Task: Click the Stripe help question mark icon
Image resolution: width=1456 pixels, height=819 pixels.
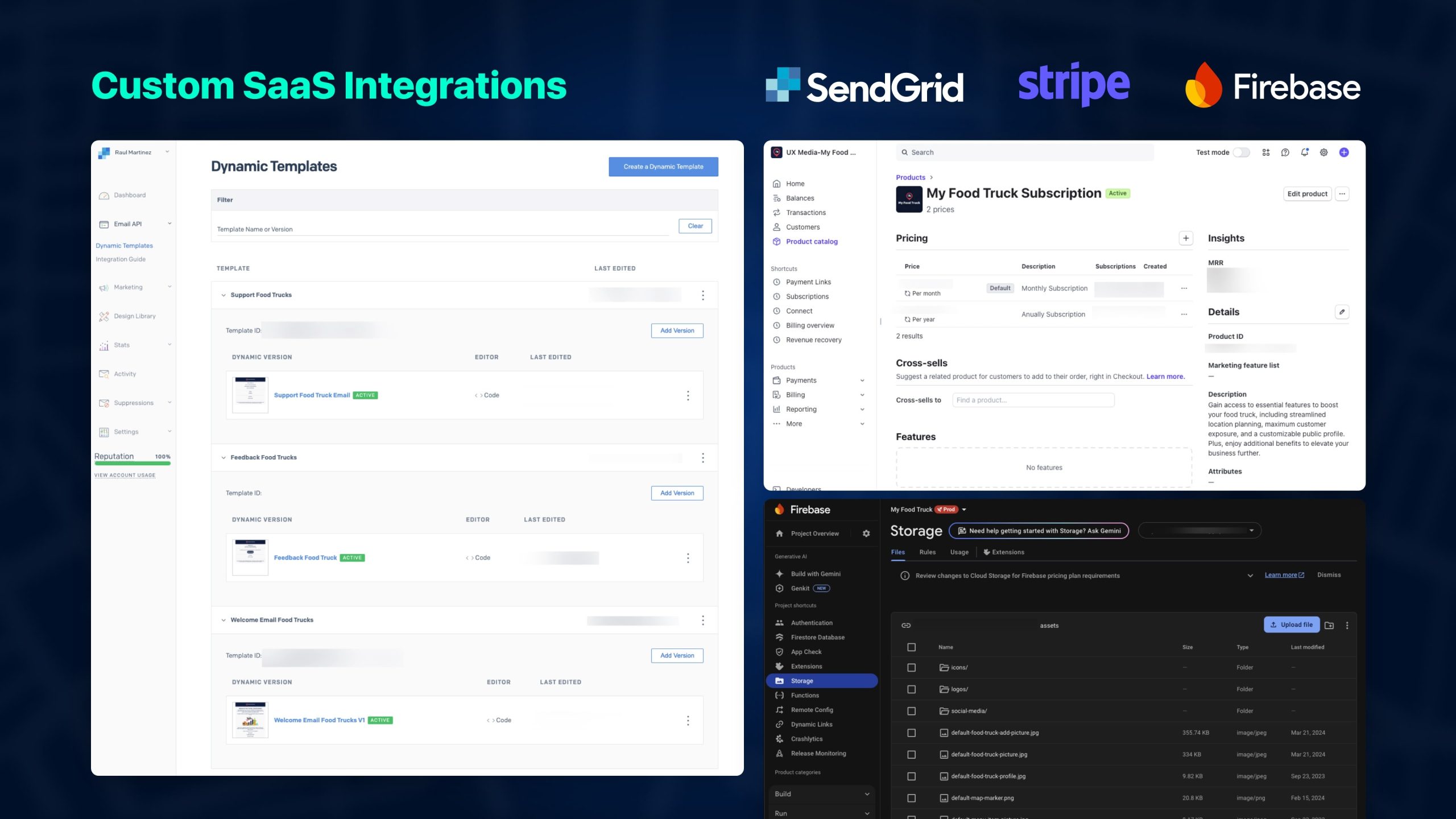Action: click(x=1285, y=152)
